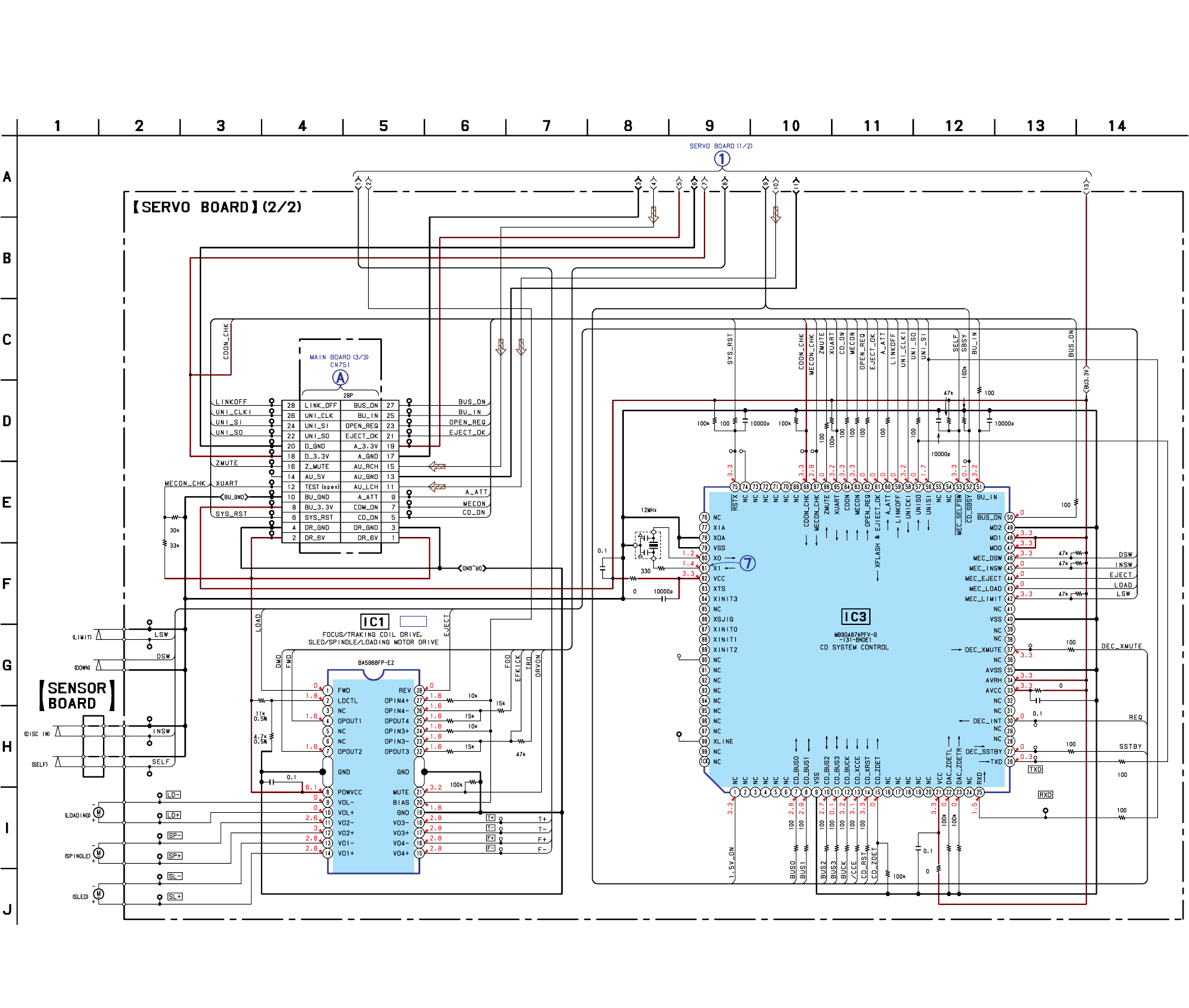Click the MECON_CHK net label at left
Viewport: 1189px width, 1008px height.
pyautogui.click(x=185, y=483)
